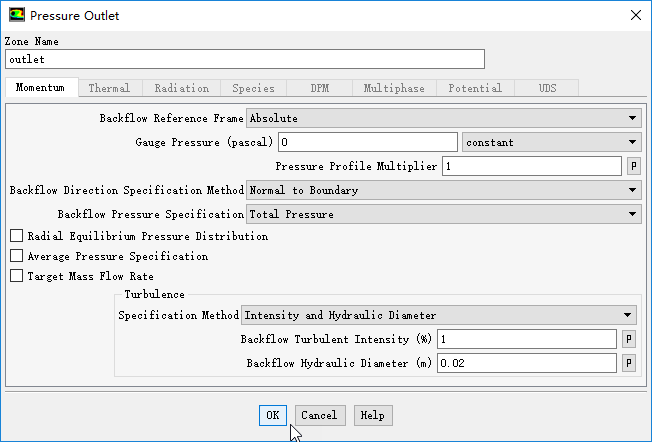Switch to the Thermal tab

(109, 88)
